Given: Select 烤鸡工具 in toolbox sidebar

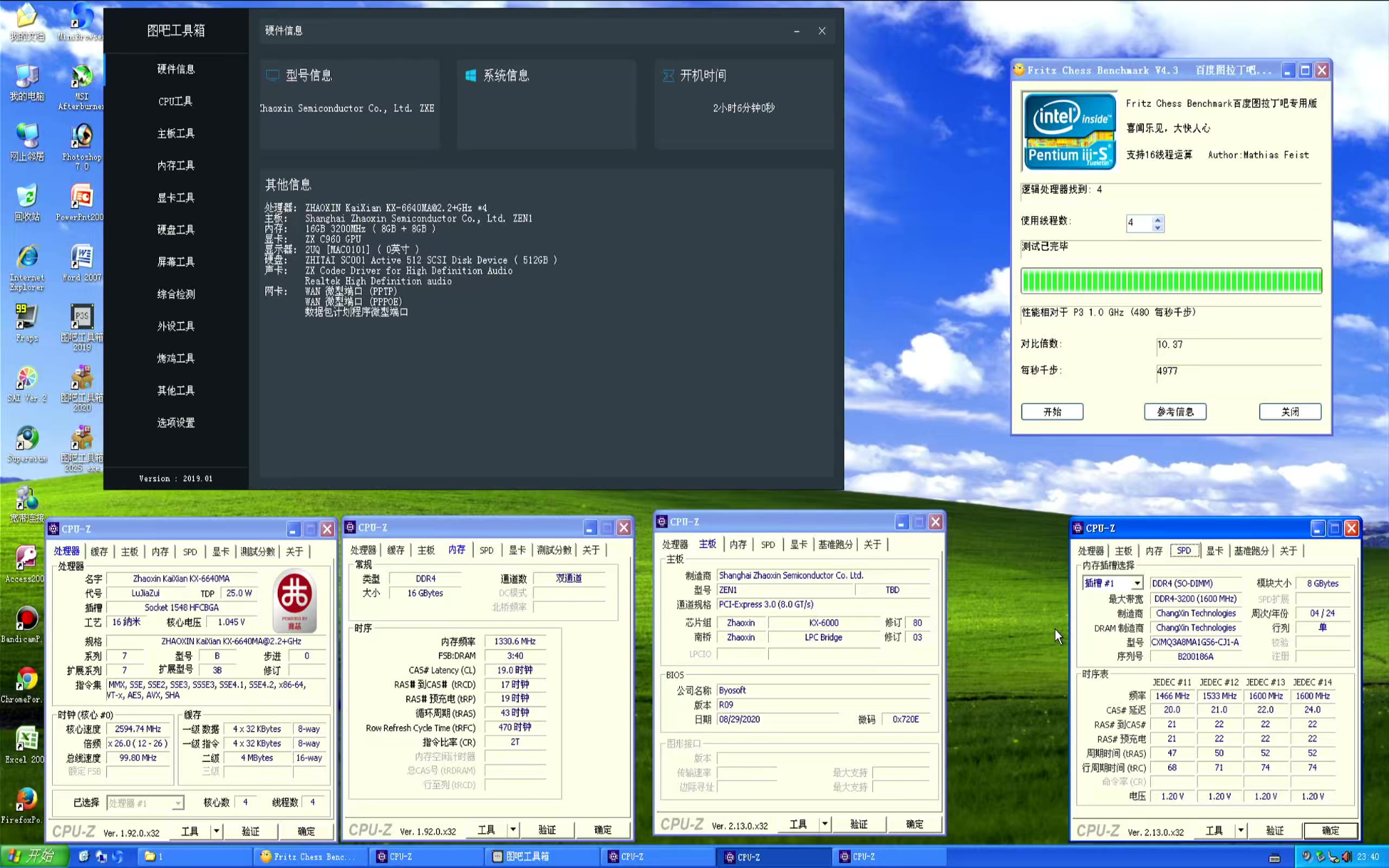Looking at the screenshot, I should click(x=176, y=358).
